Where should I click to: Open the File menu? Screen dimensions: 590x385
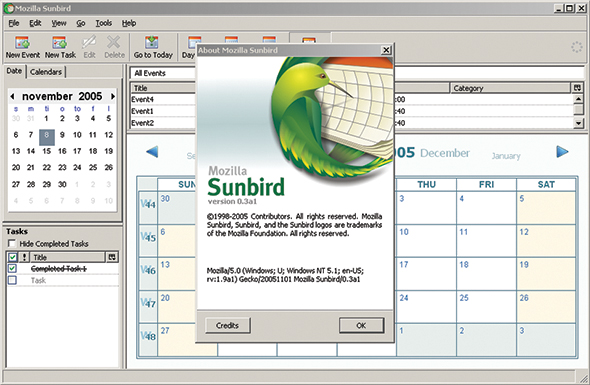pos(14,23)
